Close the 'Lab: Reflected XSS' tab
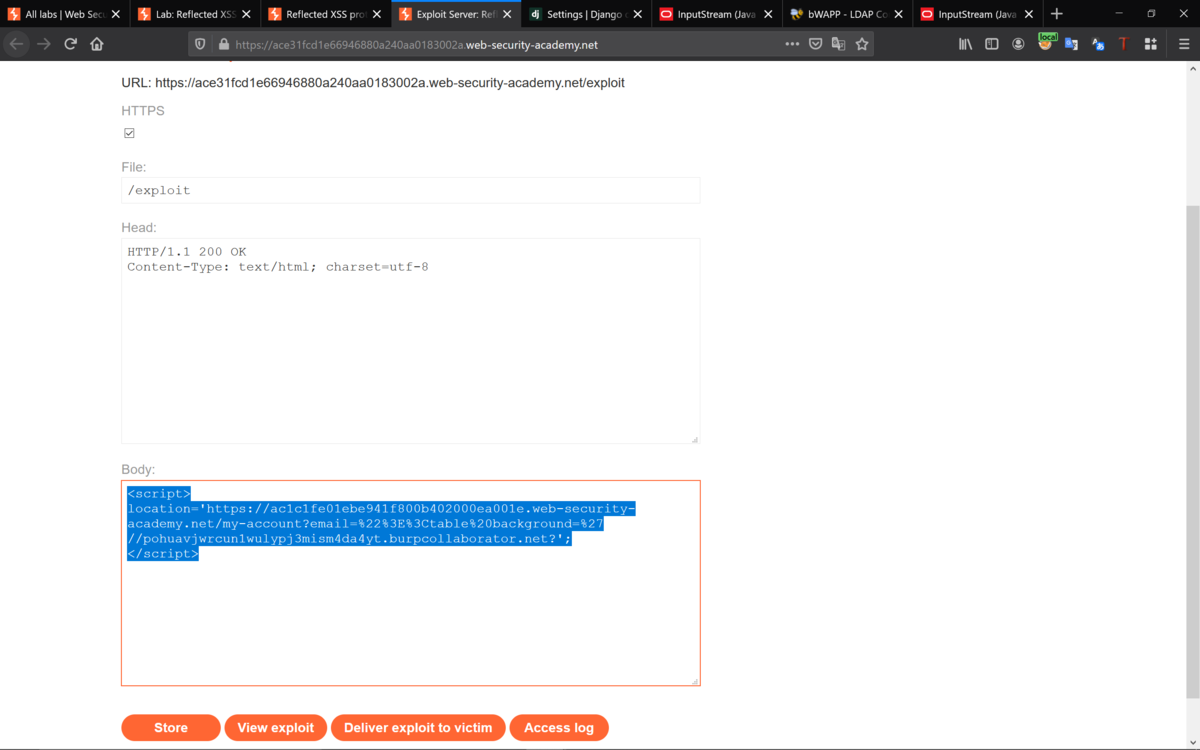 point(246,14)
